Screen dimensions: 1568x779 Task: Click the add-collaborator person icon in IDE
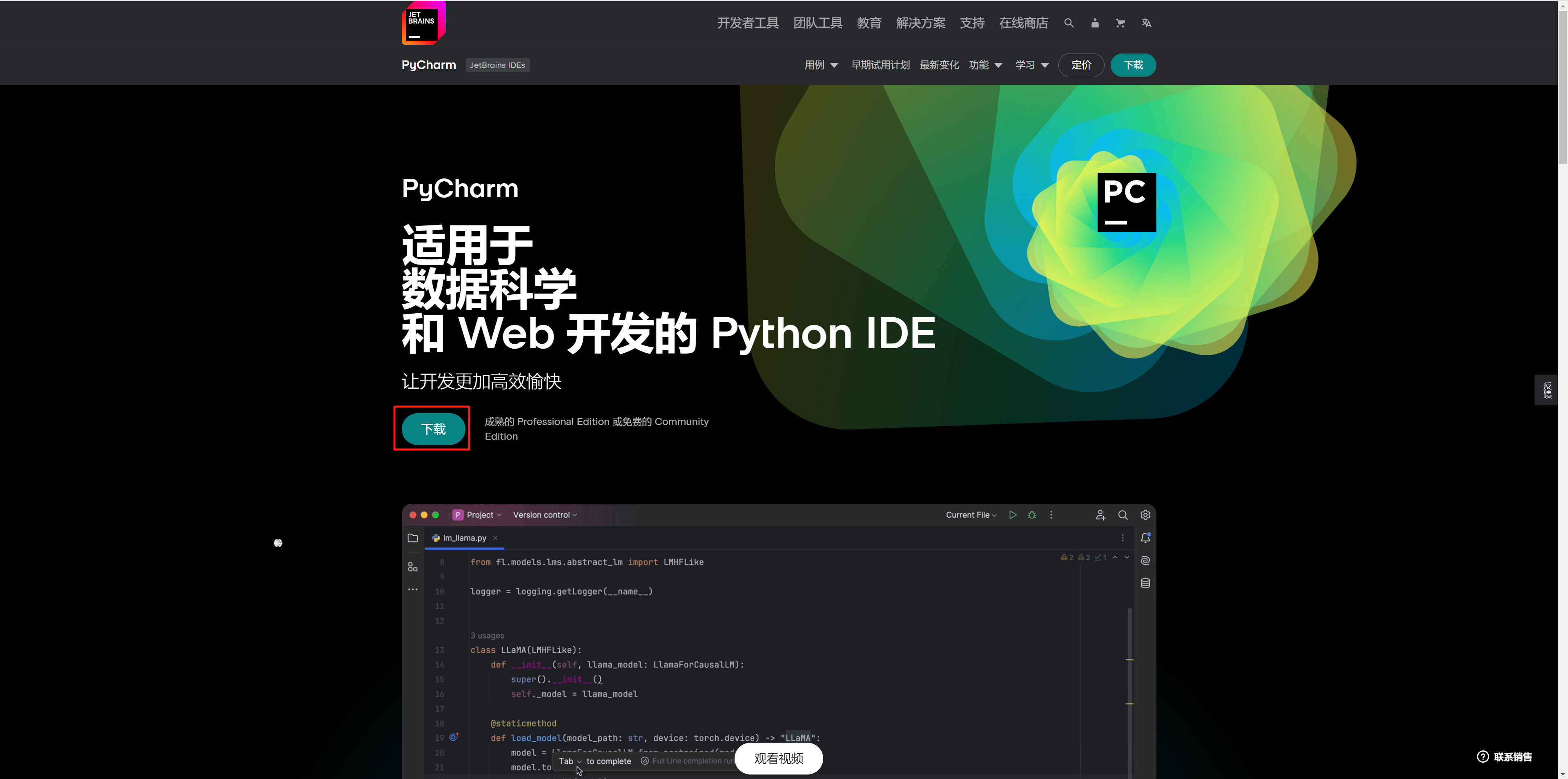[1100, 515]
